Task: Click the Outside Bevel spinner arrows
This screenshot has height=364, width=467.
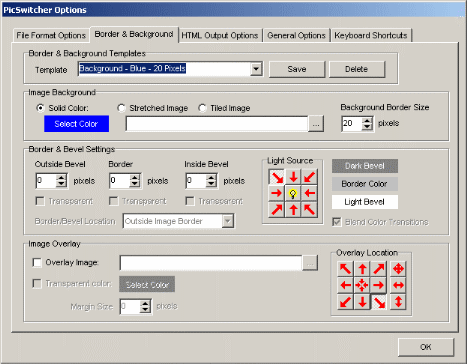Action: [61, 181]
